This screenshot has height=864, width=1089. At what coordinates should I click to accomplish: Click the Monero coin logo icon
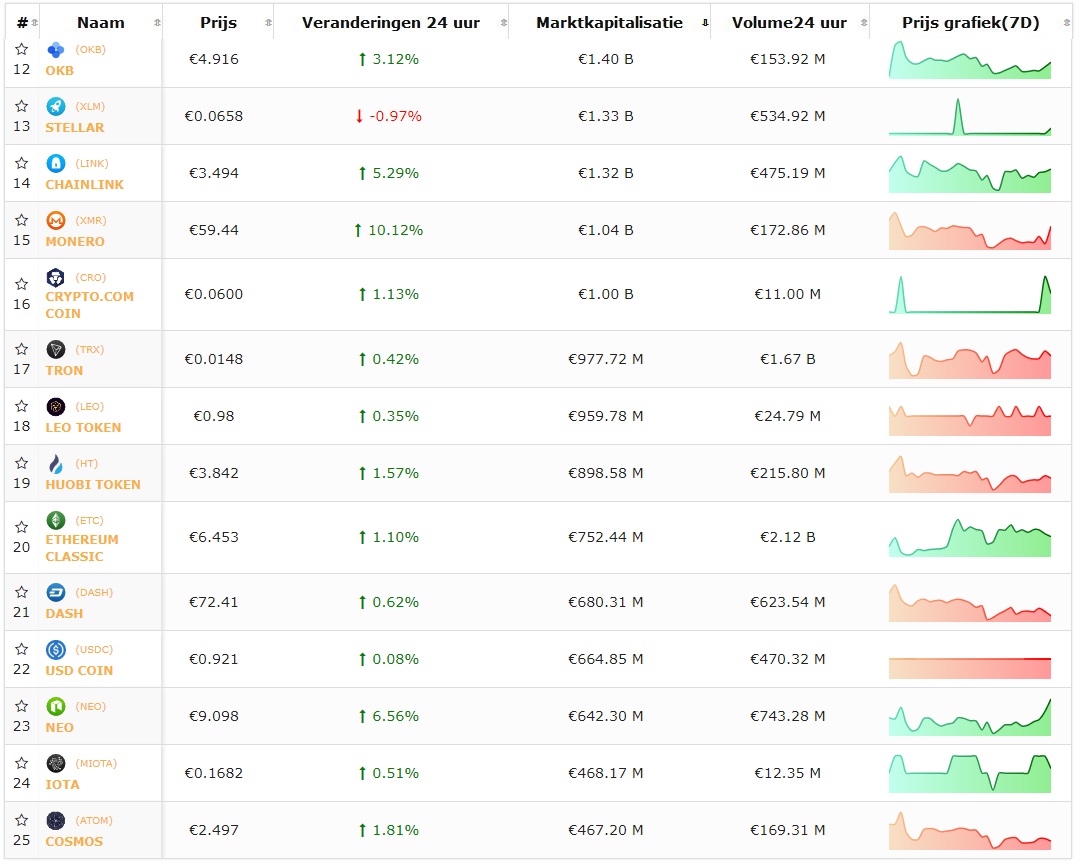[56, 220]
